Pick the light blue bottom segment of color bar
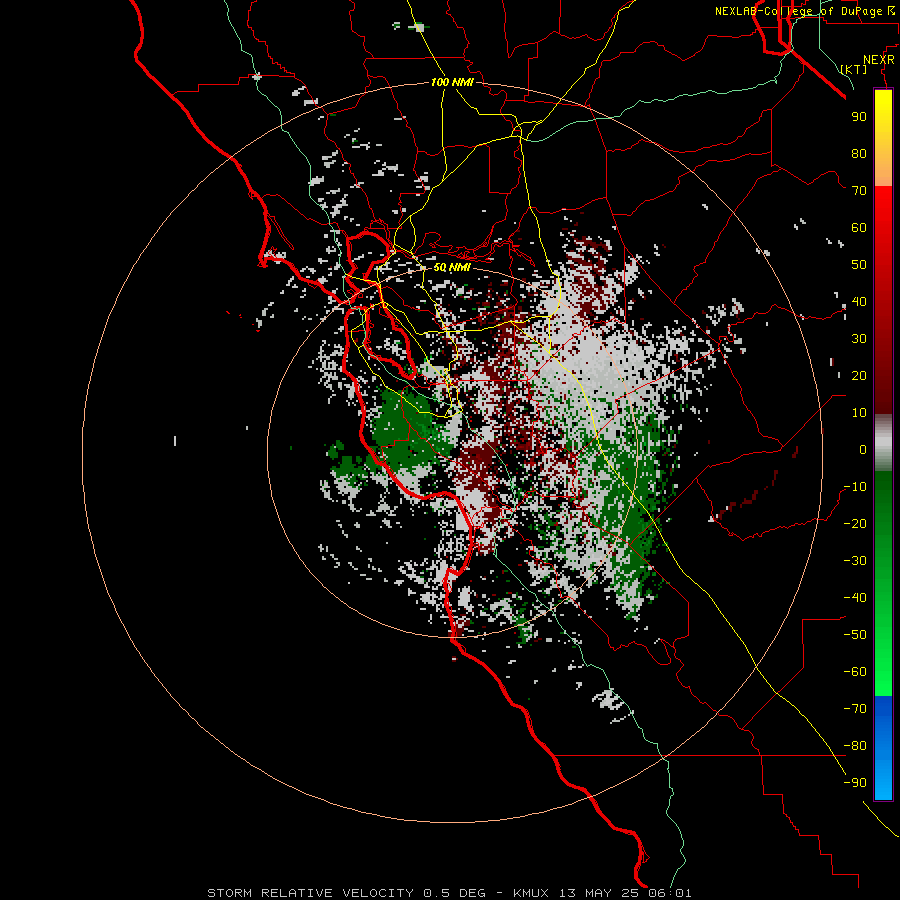Viewport: 900px width, 900px height. (x=883, y=778)
